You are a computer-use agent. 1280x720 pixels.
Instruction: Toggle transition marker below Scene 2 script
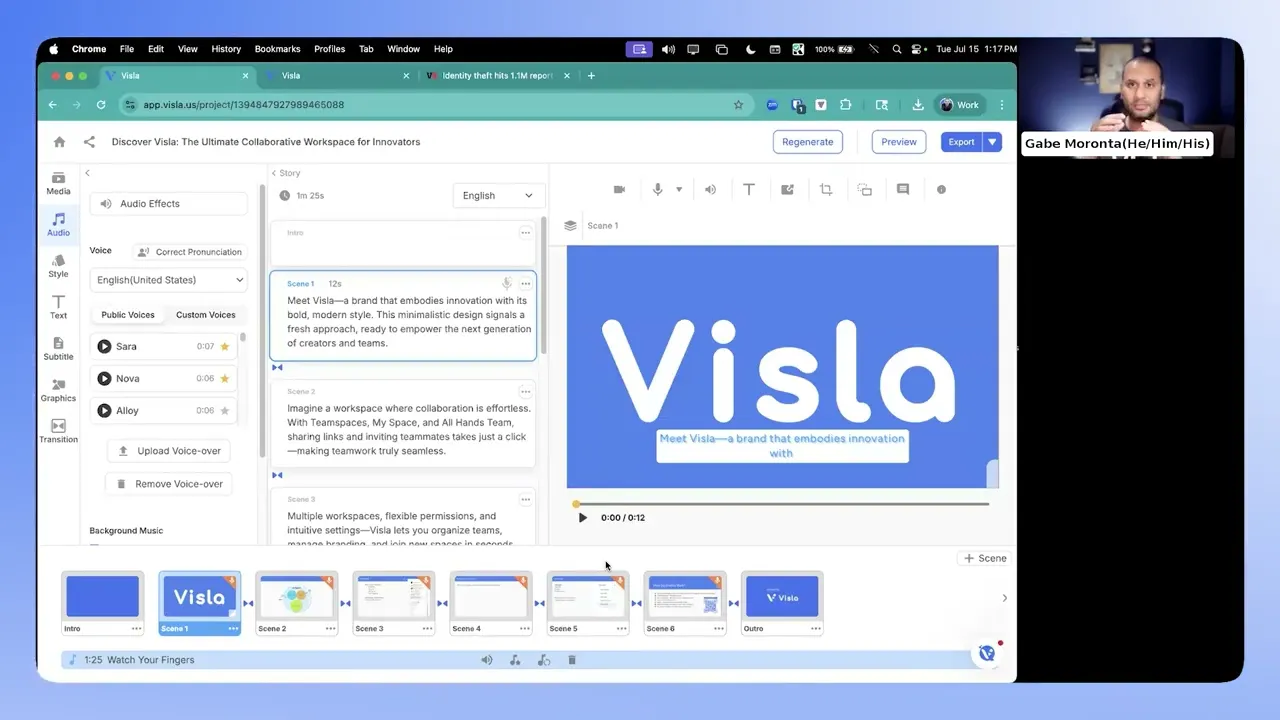point(277,475)
